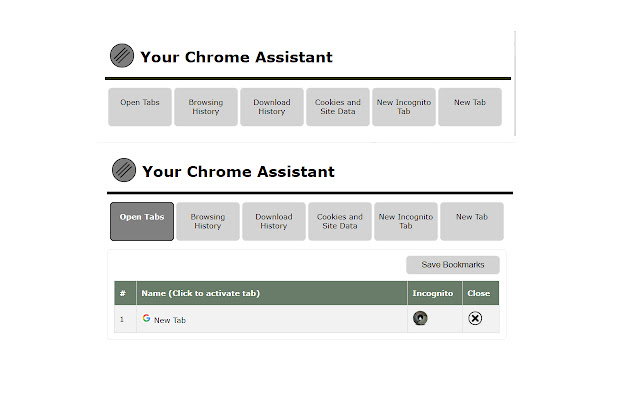The image size is (640, 400).
Task: Click New Tab button in the lower panel
Action: point(472,222)
